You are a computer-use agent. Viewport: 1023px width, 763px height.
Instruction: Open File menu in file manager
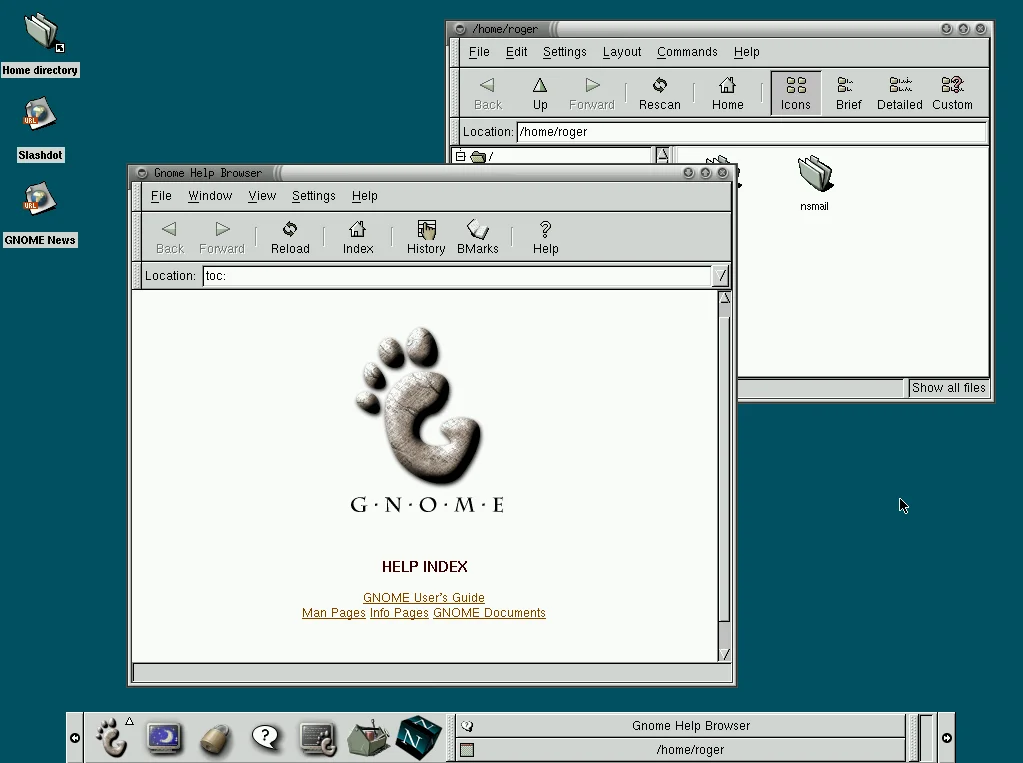[479, 52]
